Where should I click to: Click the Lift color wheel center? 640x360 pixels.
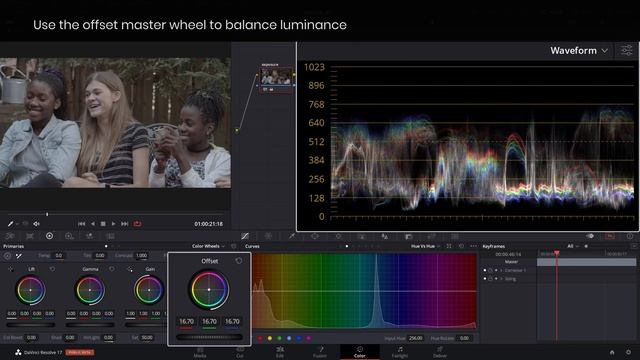[31, 290]
